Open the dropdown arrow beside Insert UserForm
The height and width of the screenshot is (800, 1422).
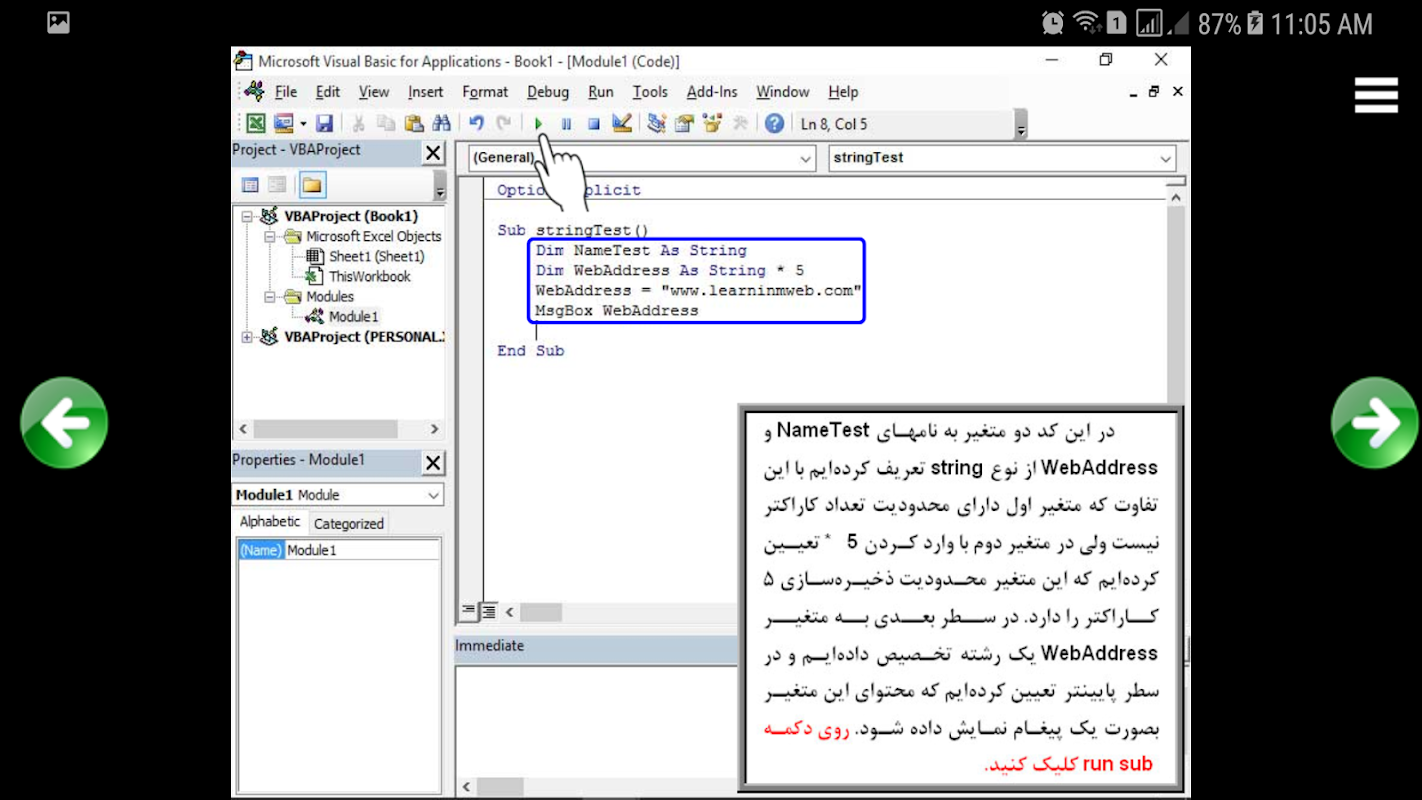303,124
